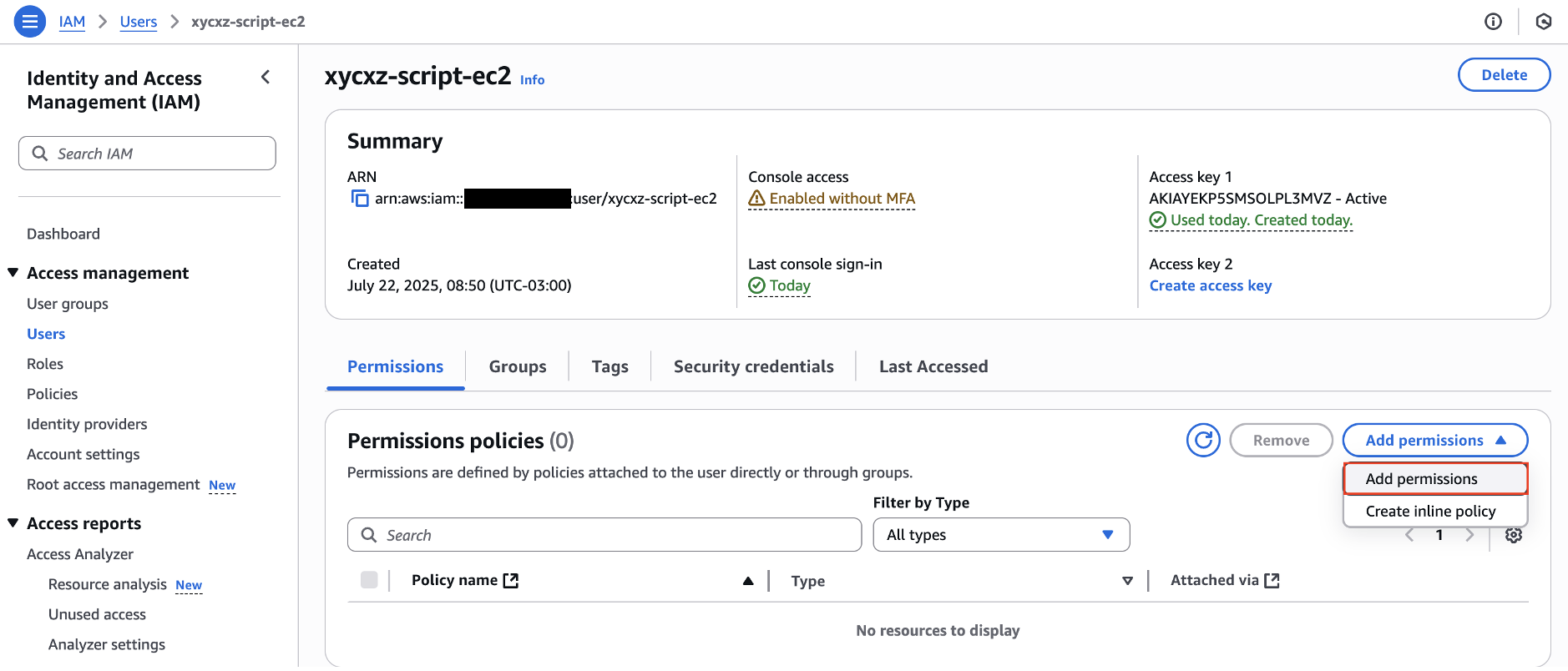Toggle the select-all policies checkbox
The height and width of the screenshot is (671, 1568).
point(369,580)
